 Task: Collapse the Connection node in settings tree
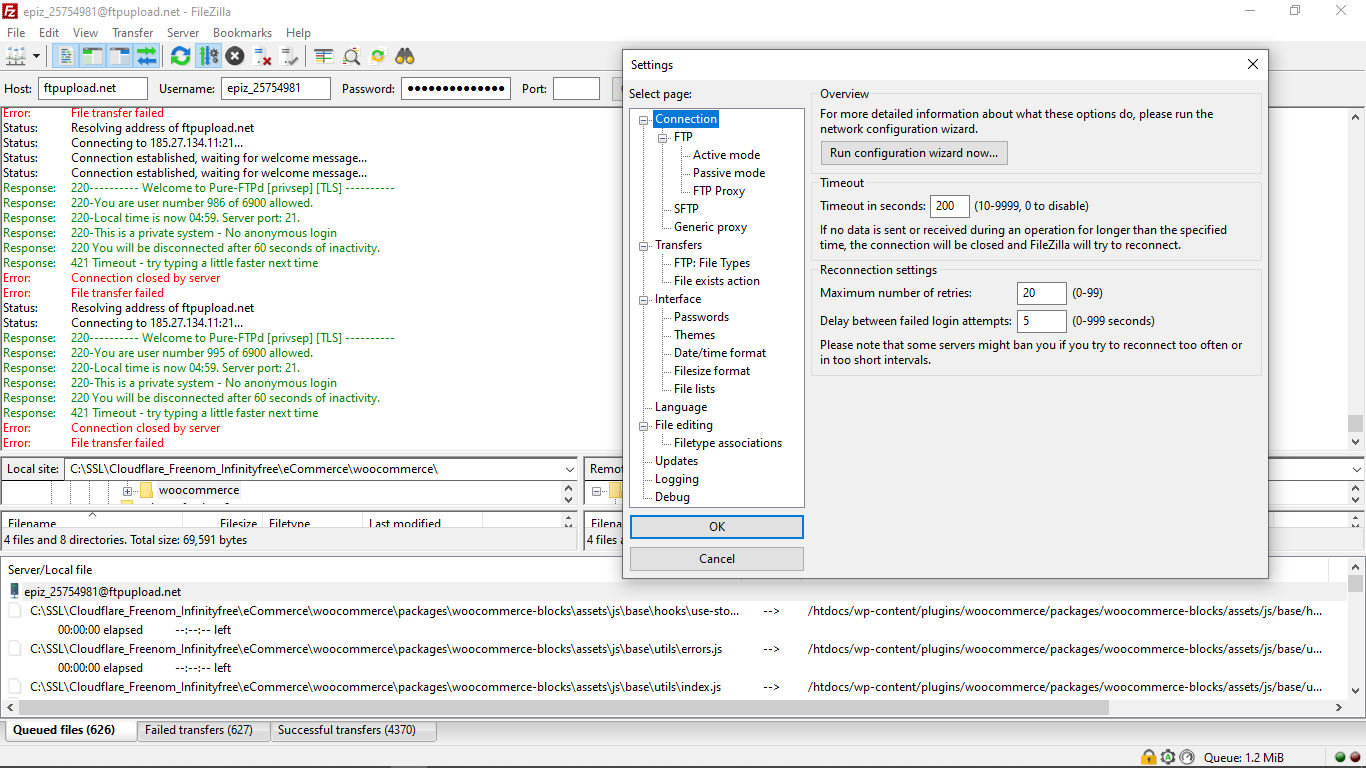(644, 120)
